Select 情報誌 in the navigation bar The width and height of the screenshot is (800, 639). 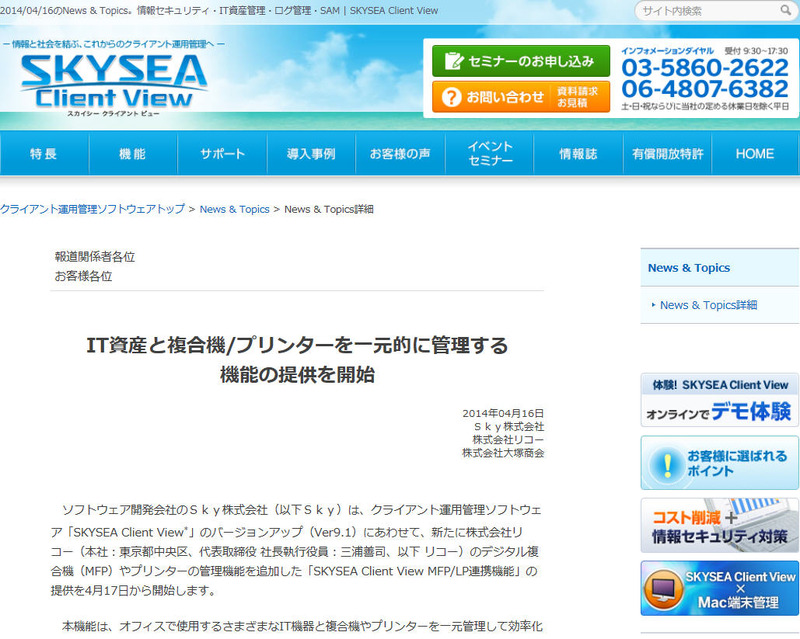[x=578, y=154]
